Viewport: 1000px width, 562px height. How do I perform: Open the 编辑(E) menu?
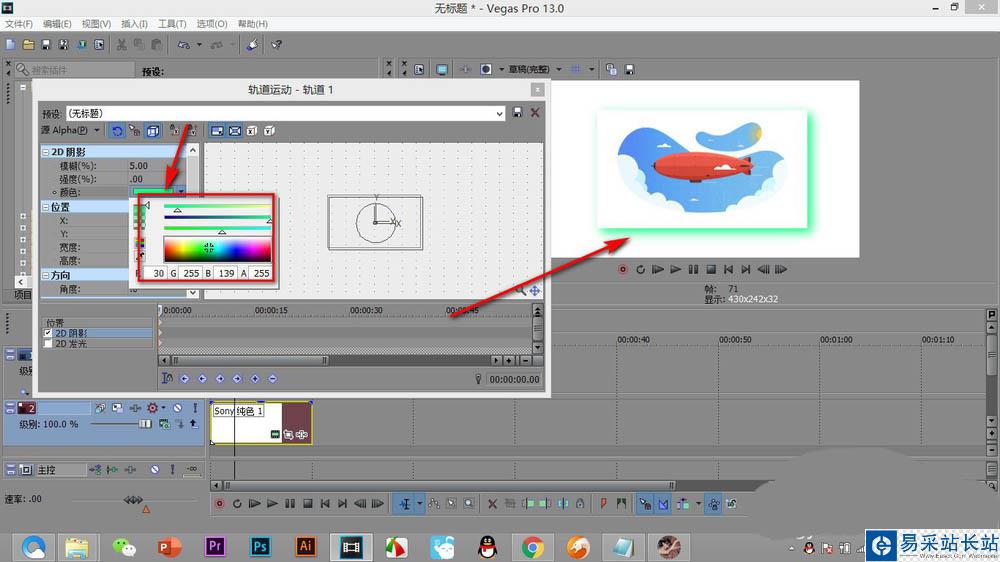point(57,24)
